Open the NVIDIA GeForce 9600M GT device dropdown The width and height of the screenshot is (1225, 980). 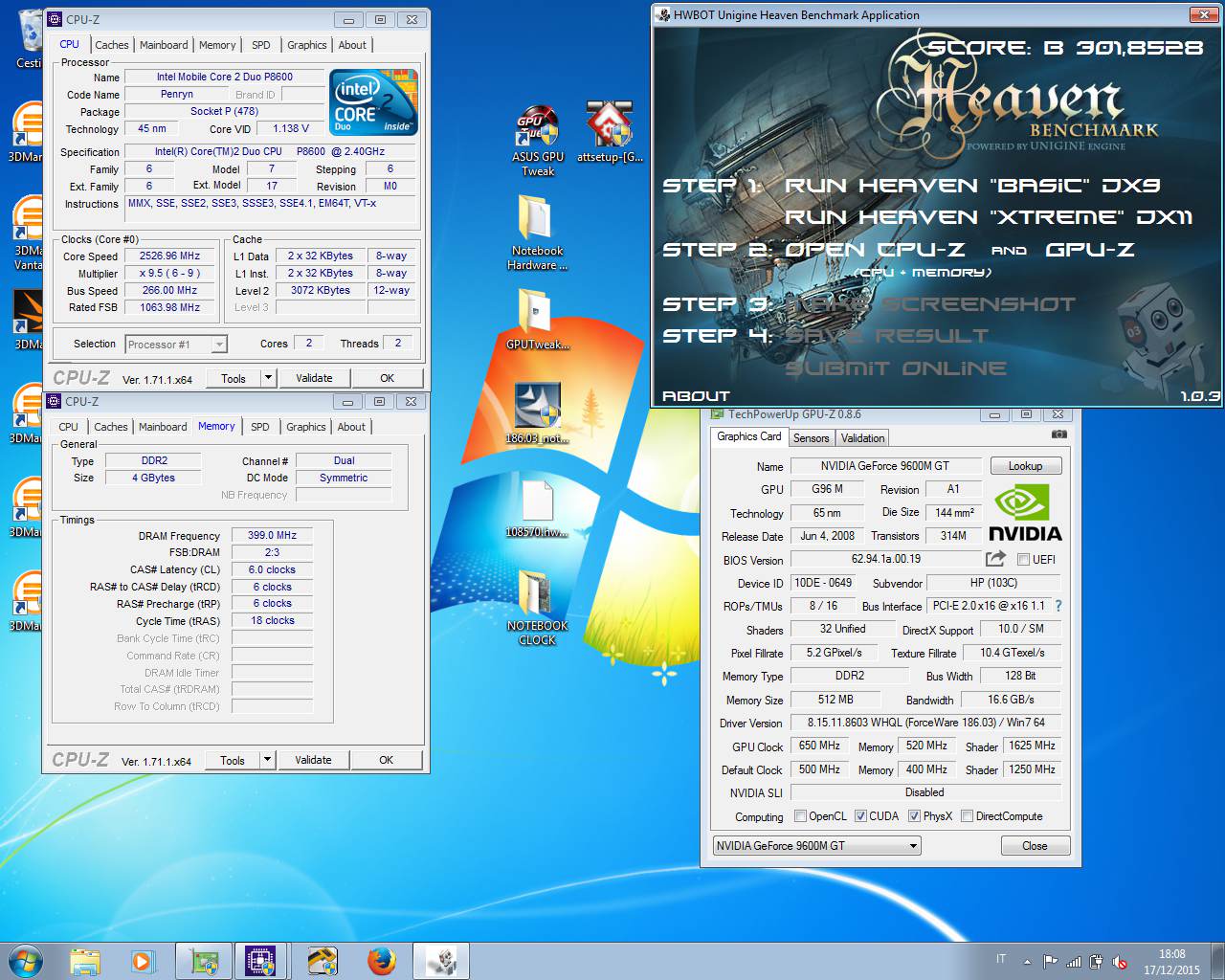pyautogui.click(x=817, y=846)
